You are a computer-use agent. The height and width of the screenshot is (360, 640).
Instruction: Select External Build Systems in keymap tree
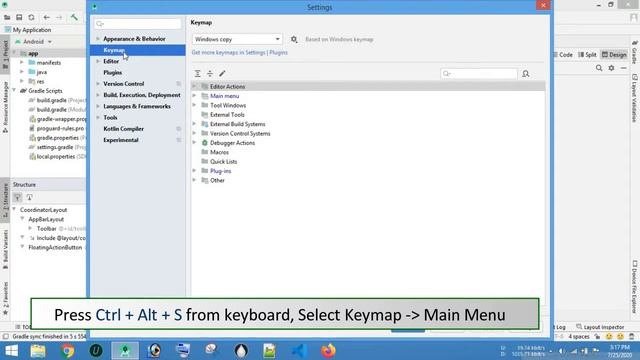pos(238,124)
